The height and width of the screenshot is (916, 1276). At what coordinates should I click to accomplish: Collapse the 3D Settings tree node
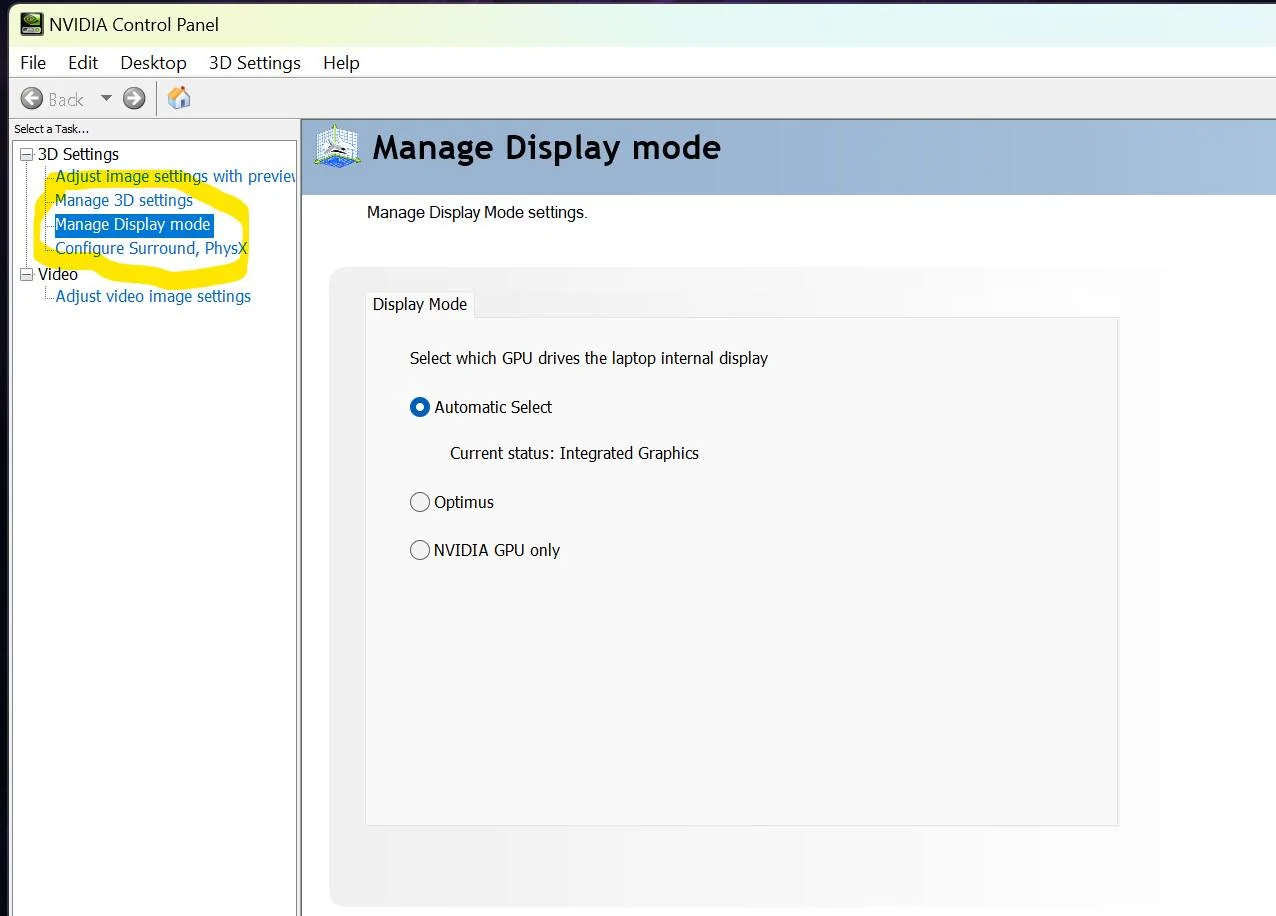click(26, 155)
